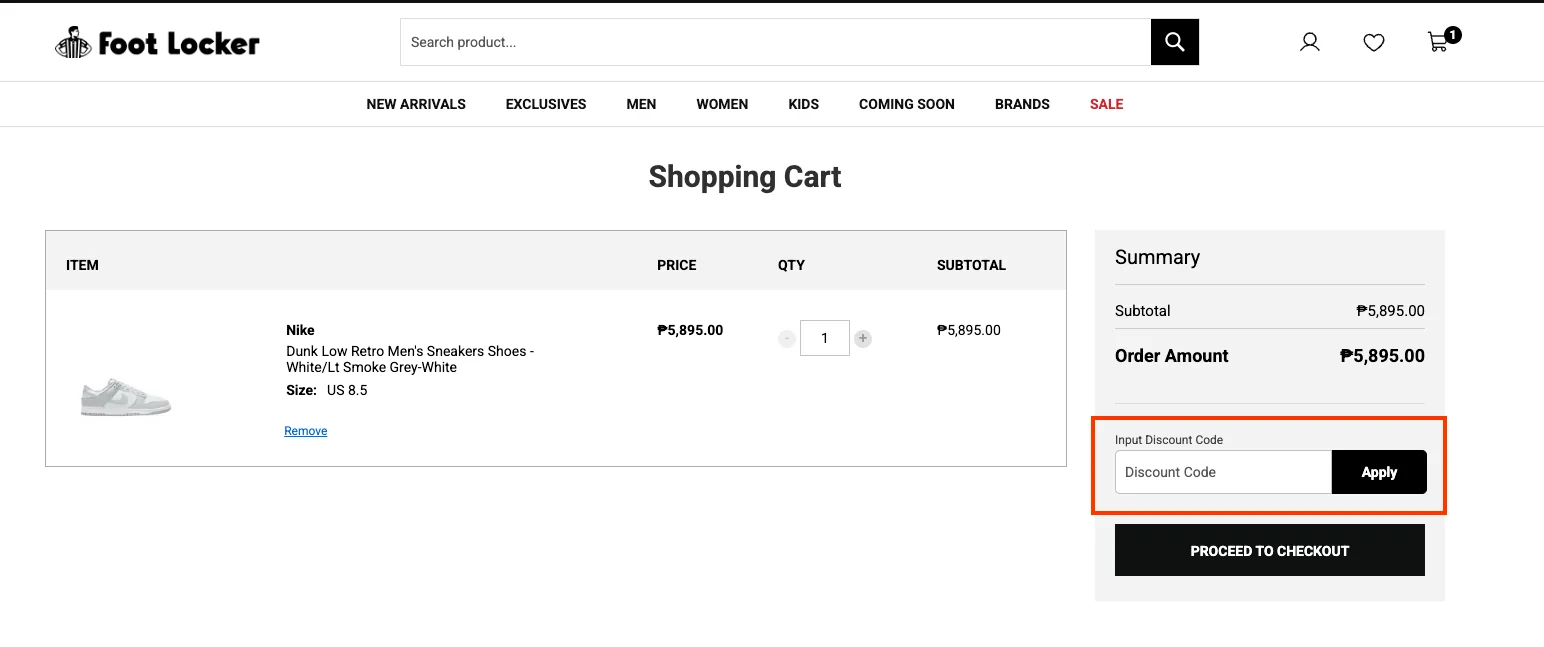Image resolution: width=1544 pixels, height=647 pixels.
Task: Click the item price ₱5,895.00 under PRICE
Action: click(x=690, y=330)
